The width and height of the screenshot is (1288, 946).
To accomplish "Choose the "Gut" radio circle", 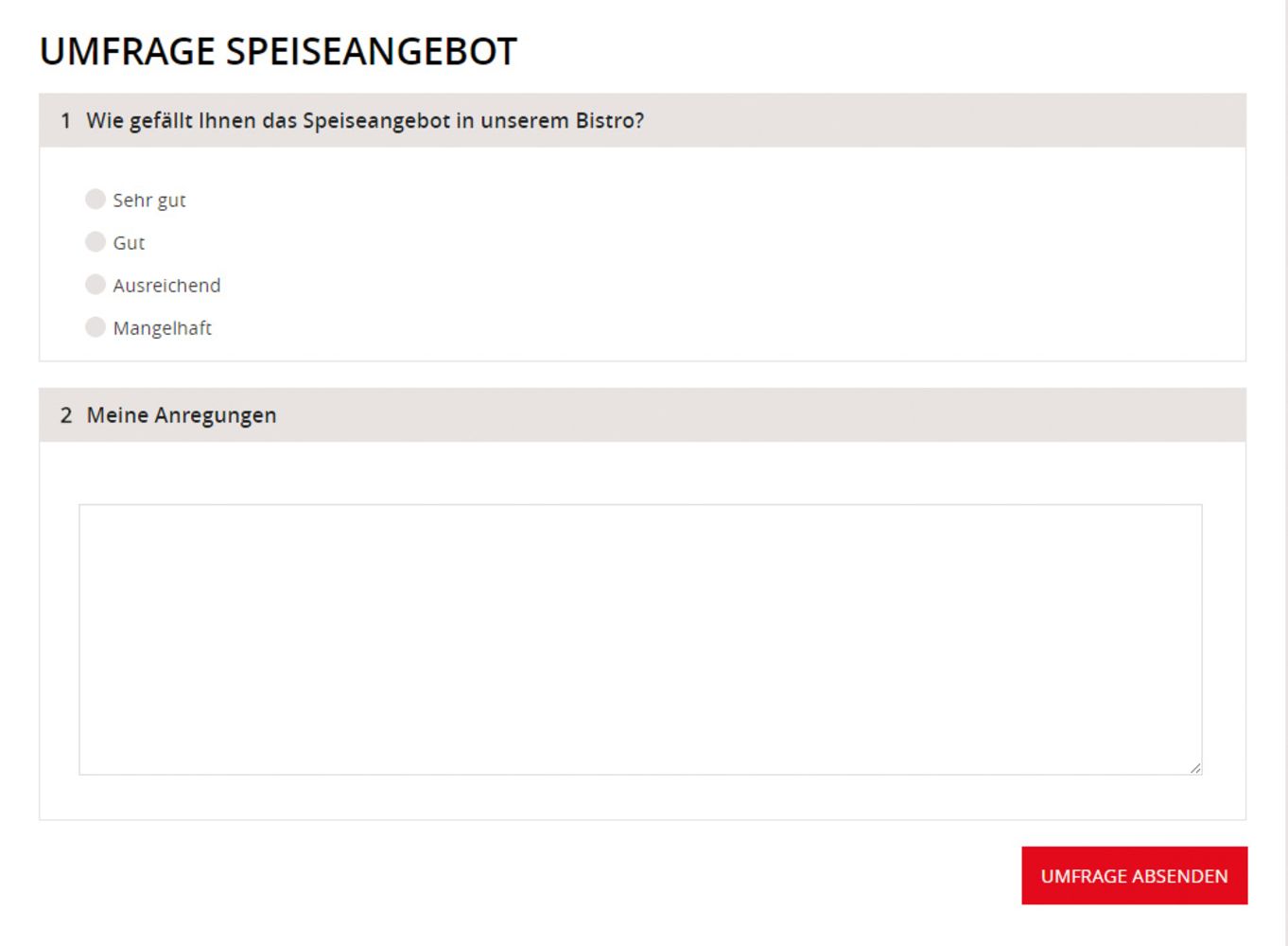I will click(96, 241).
